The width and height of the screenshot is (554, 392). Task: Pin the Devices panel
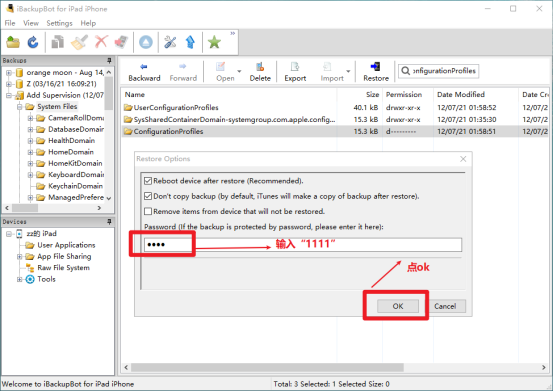coord(109,222)
